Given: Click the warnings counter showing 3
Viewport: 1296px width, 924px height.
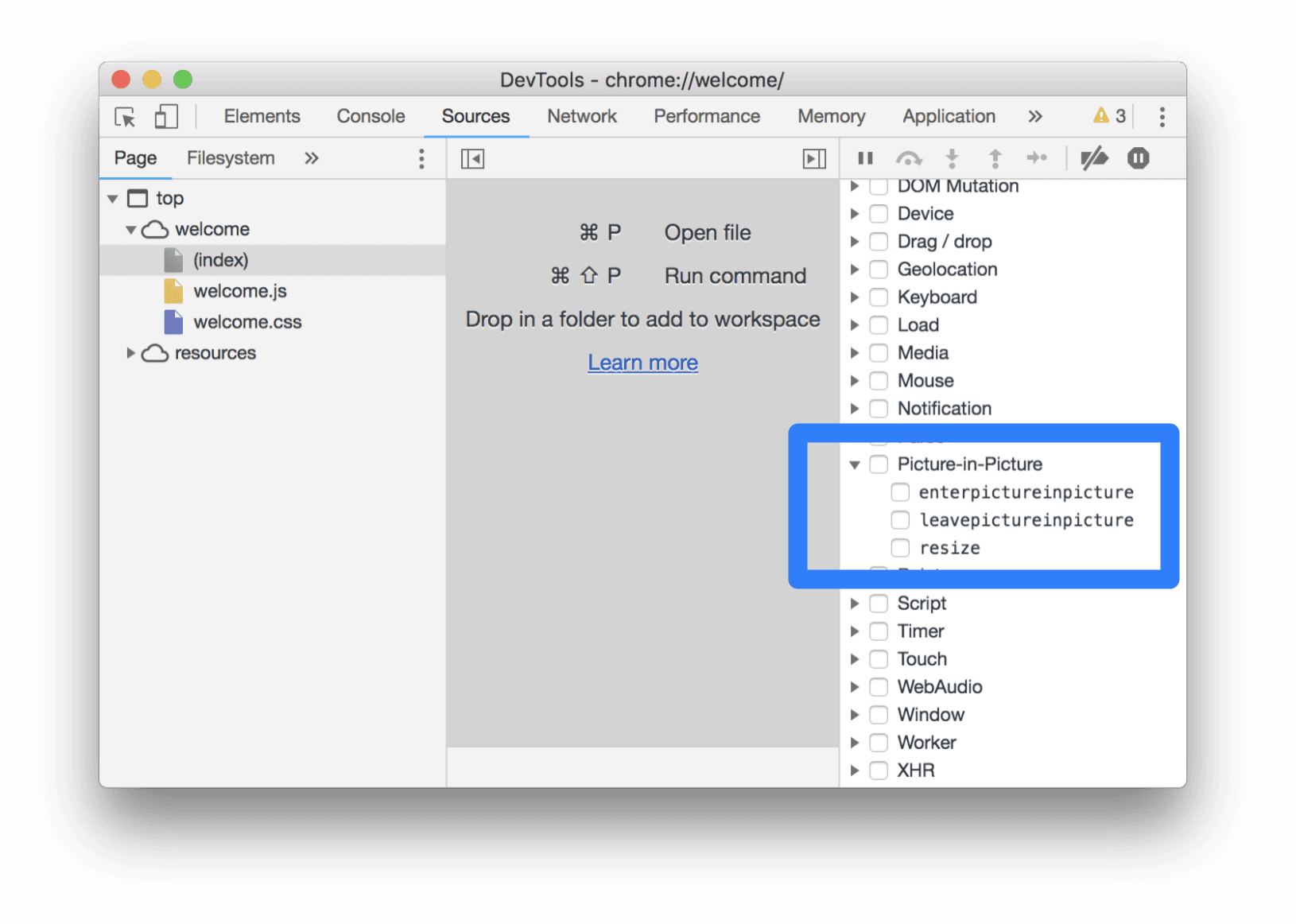Looking at the screenshot, I should tap(1110, 115).
